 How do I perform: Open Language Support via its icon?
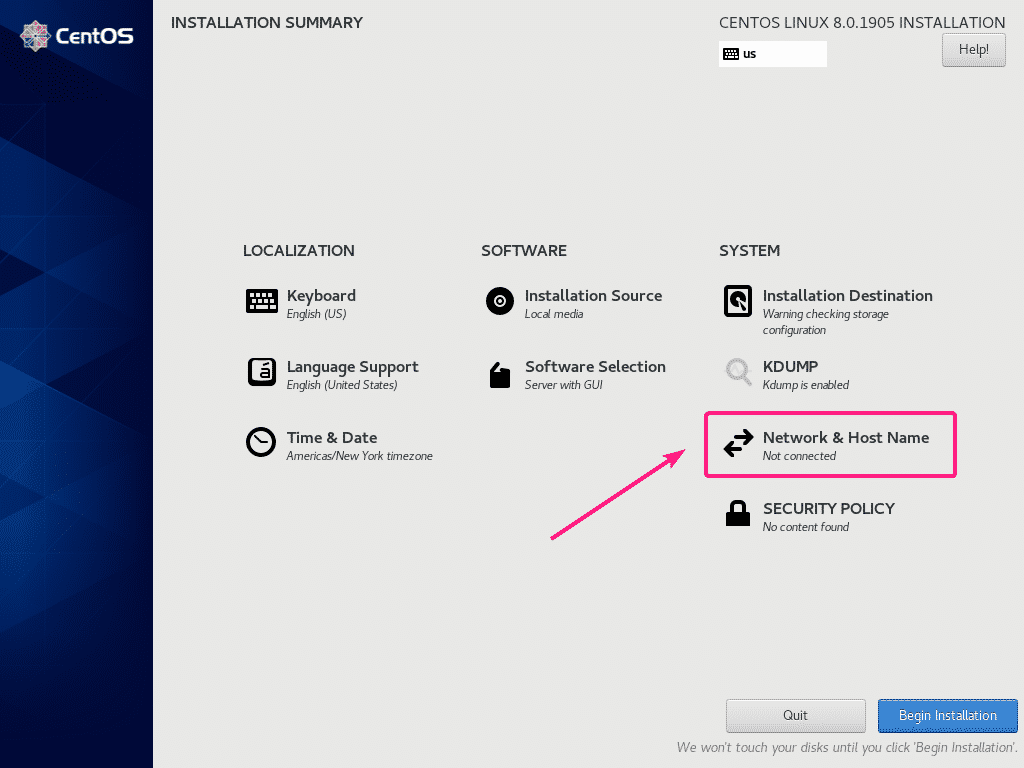pyautogui.click(x=261, y=372)
